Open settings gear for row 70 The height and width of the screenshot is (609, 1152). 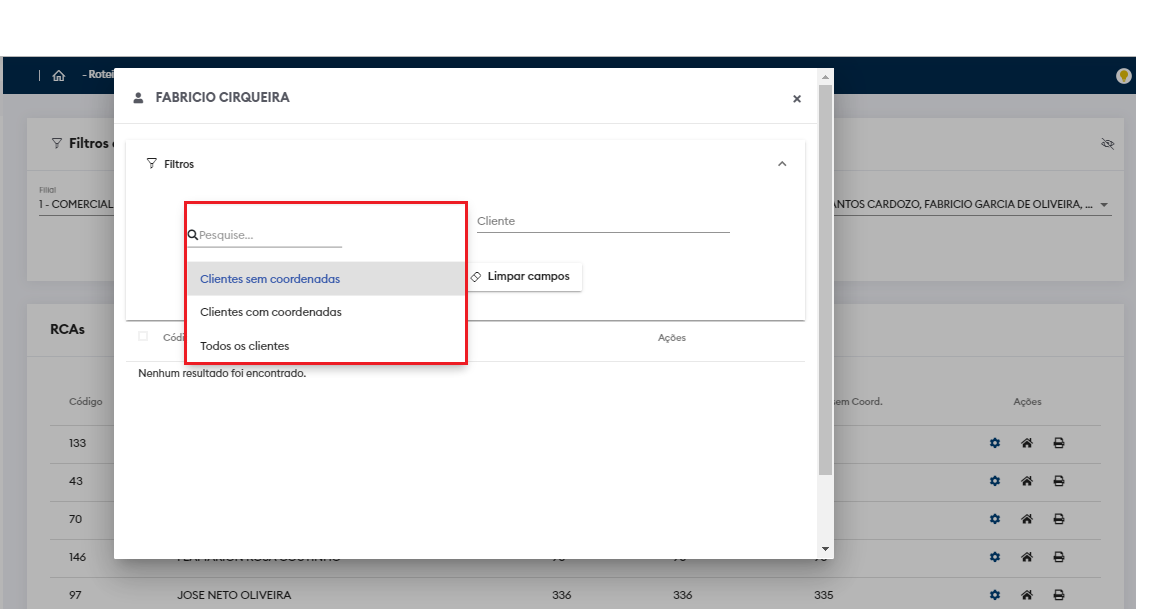[x=995, y=519]
